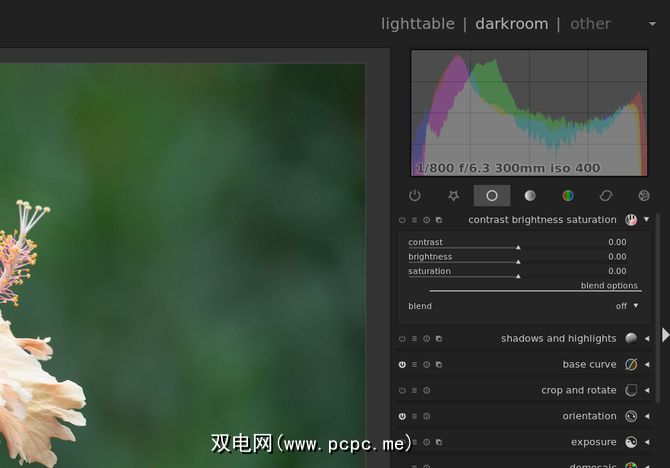Collapse contrast brightness saturation module
Viewport: 670px width, 468px height.
coord(646,219)
